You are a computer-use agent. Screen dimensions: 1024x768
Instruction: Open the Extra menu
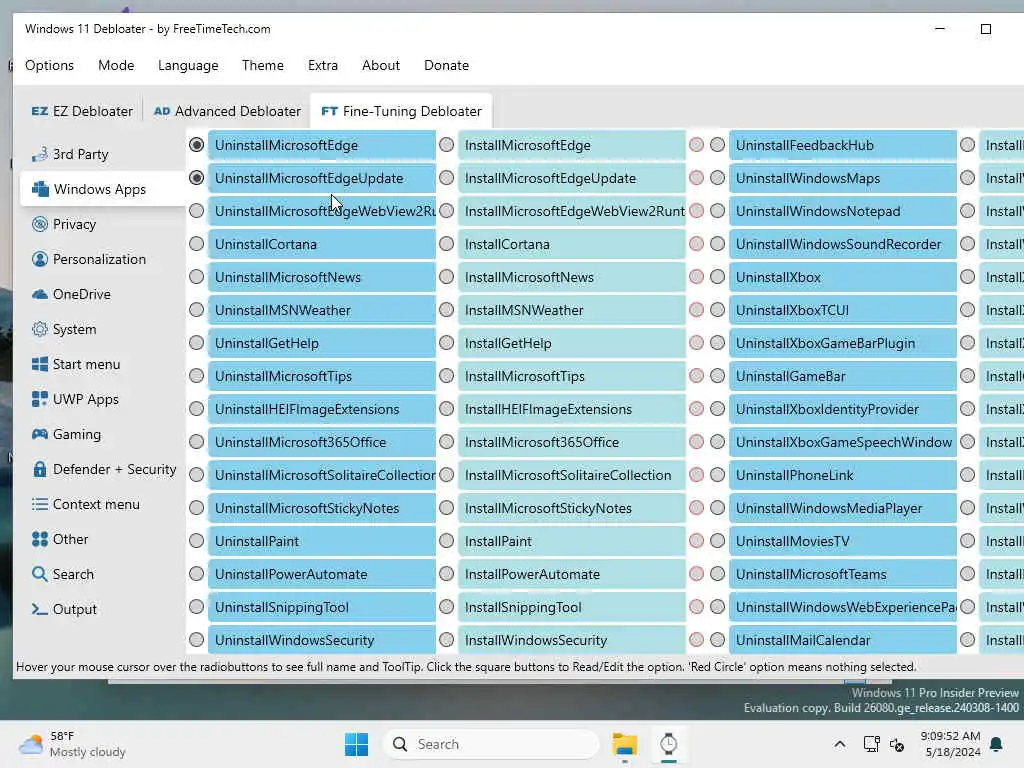(x=323, y=65)
